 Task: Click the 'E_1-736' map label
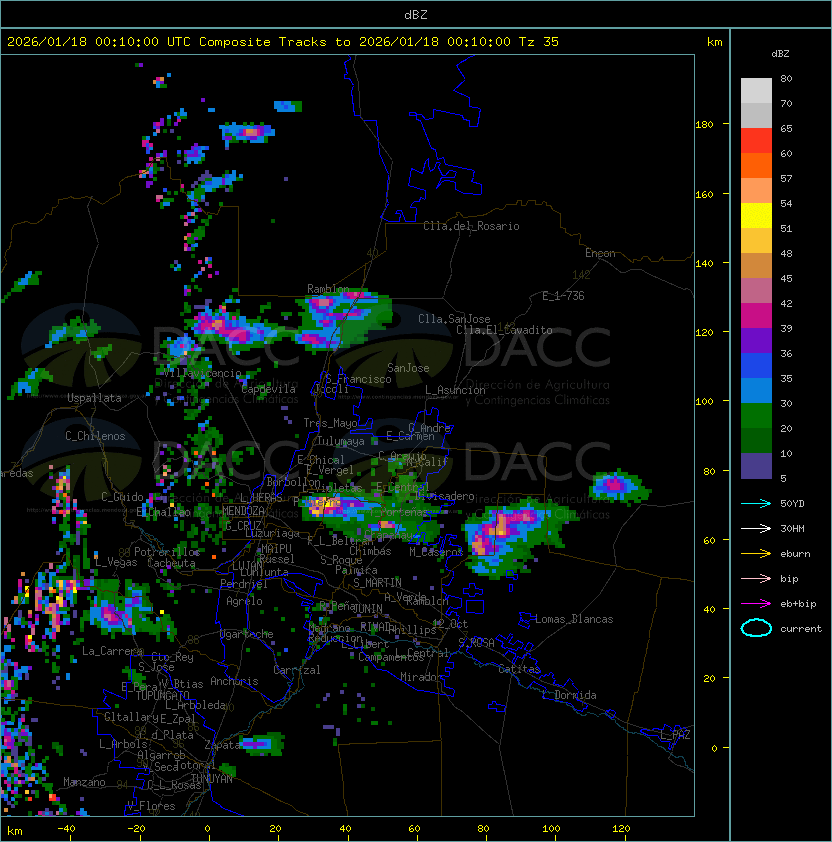[563, 296]
